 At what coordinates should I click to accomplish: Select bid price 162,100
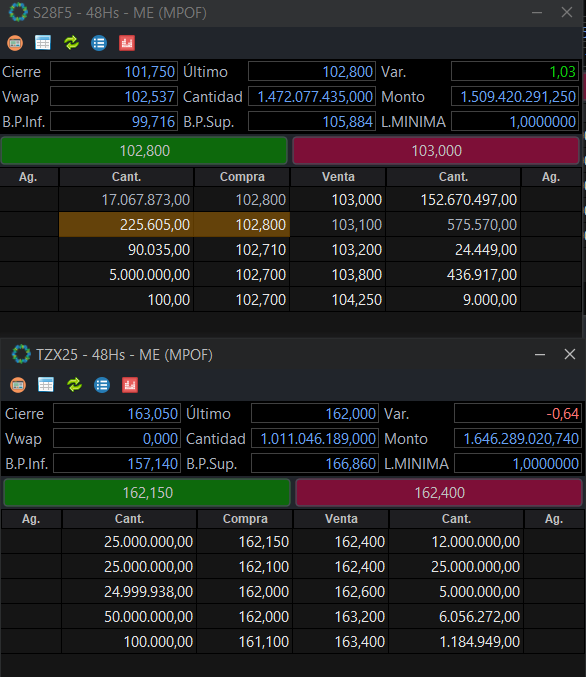pyautogui.click(x=245, y=566)
